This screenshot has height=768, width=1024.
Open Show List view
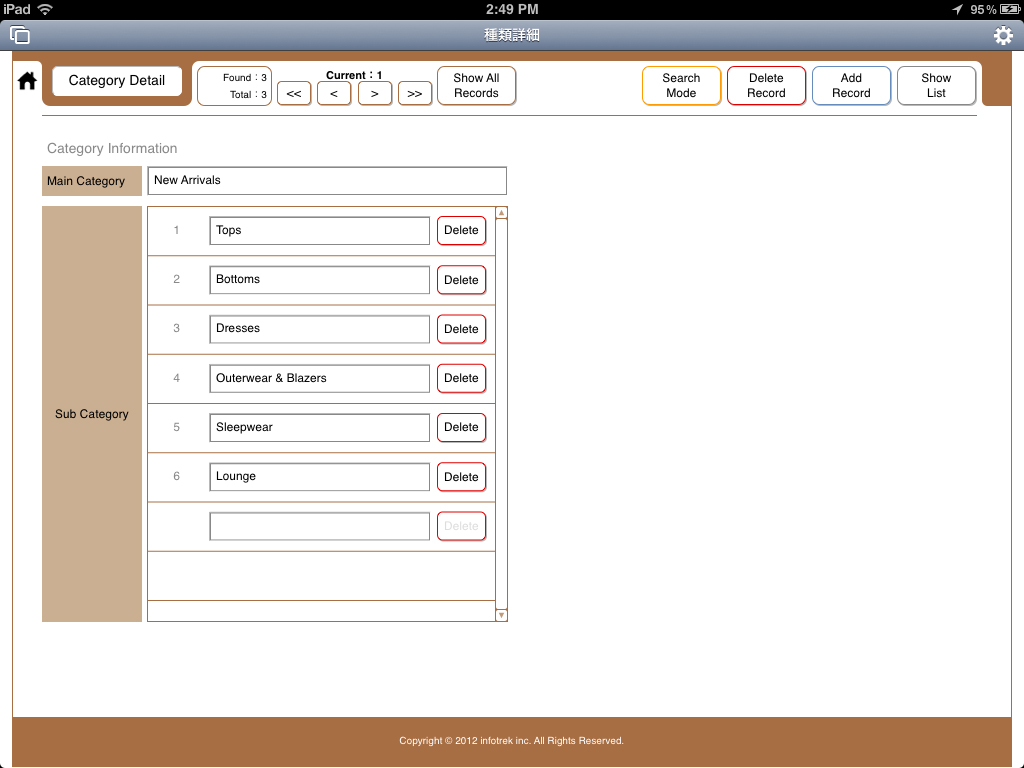(936, 86)
